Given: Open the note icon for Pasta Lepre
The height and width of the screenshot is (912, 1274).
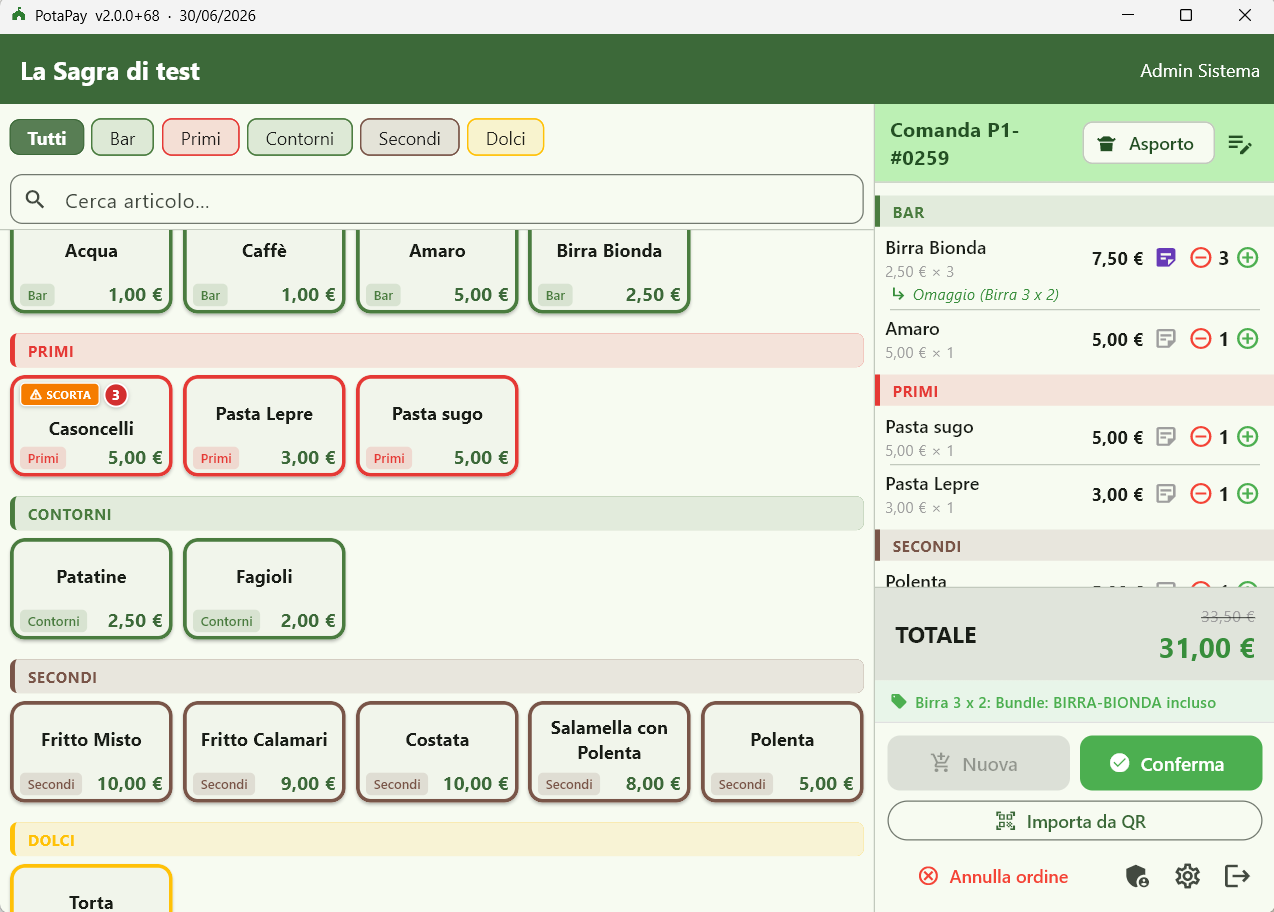Looking at the screenshot, I should [x=1165, y=494].
